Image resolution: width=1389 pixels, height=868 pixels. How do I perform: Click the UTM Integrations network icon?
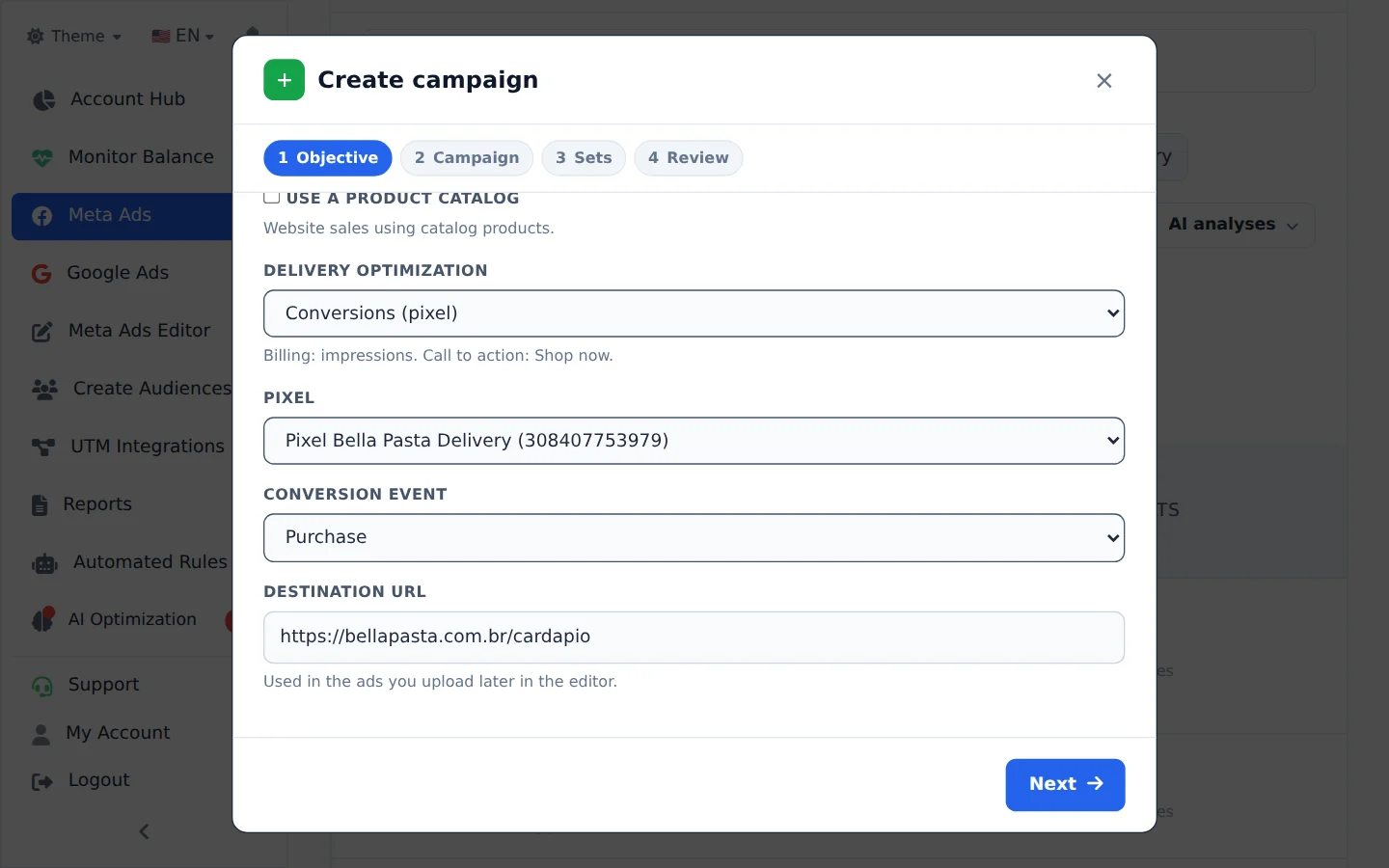coord(43,448)
